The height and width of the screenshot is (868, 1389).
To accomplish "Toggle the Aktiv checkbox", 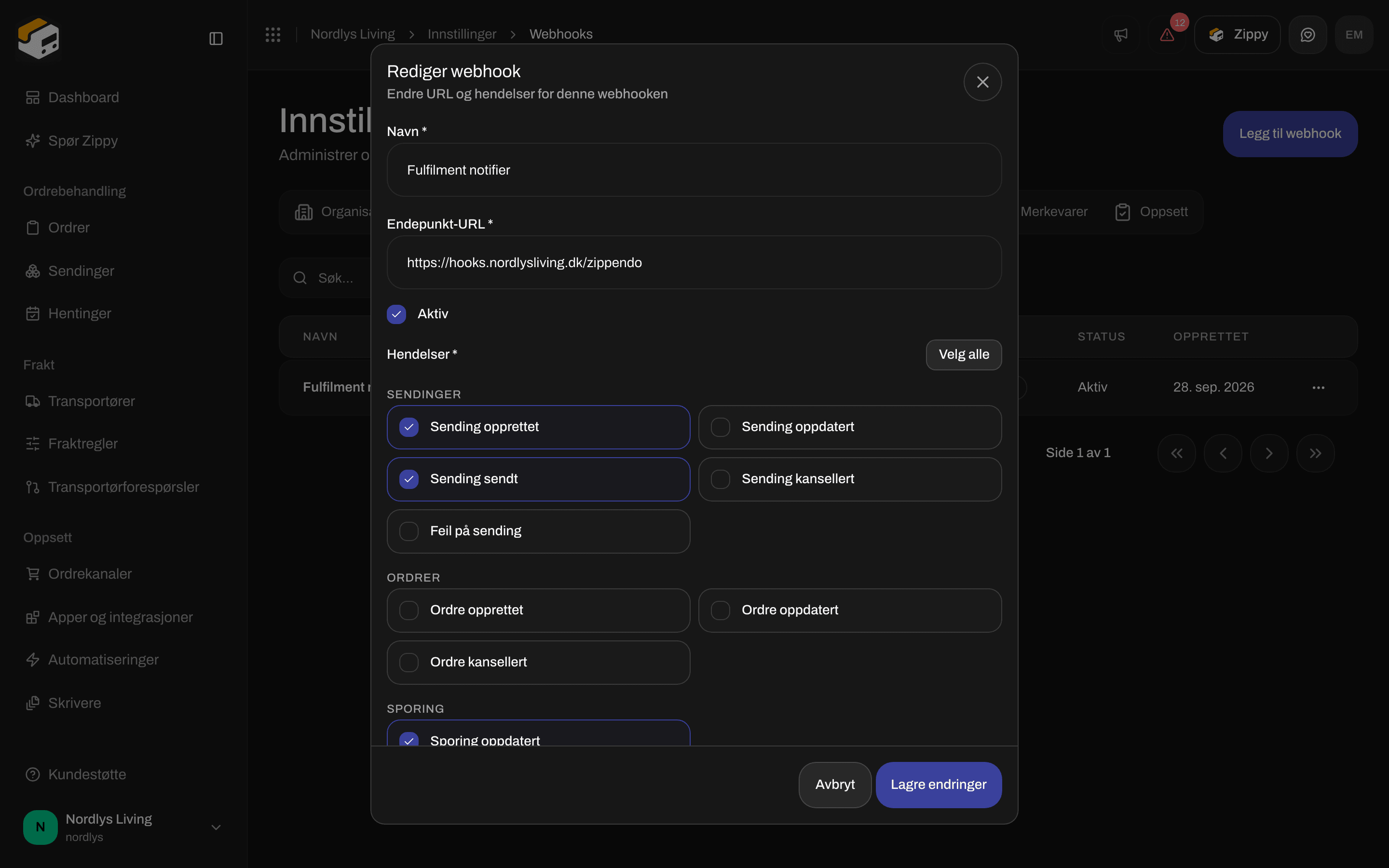I will pos(396,314).
